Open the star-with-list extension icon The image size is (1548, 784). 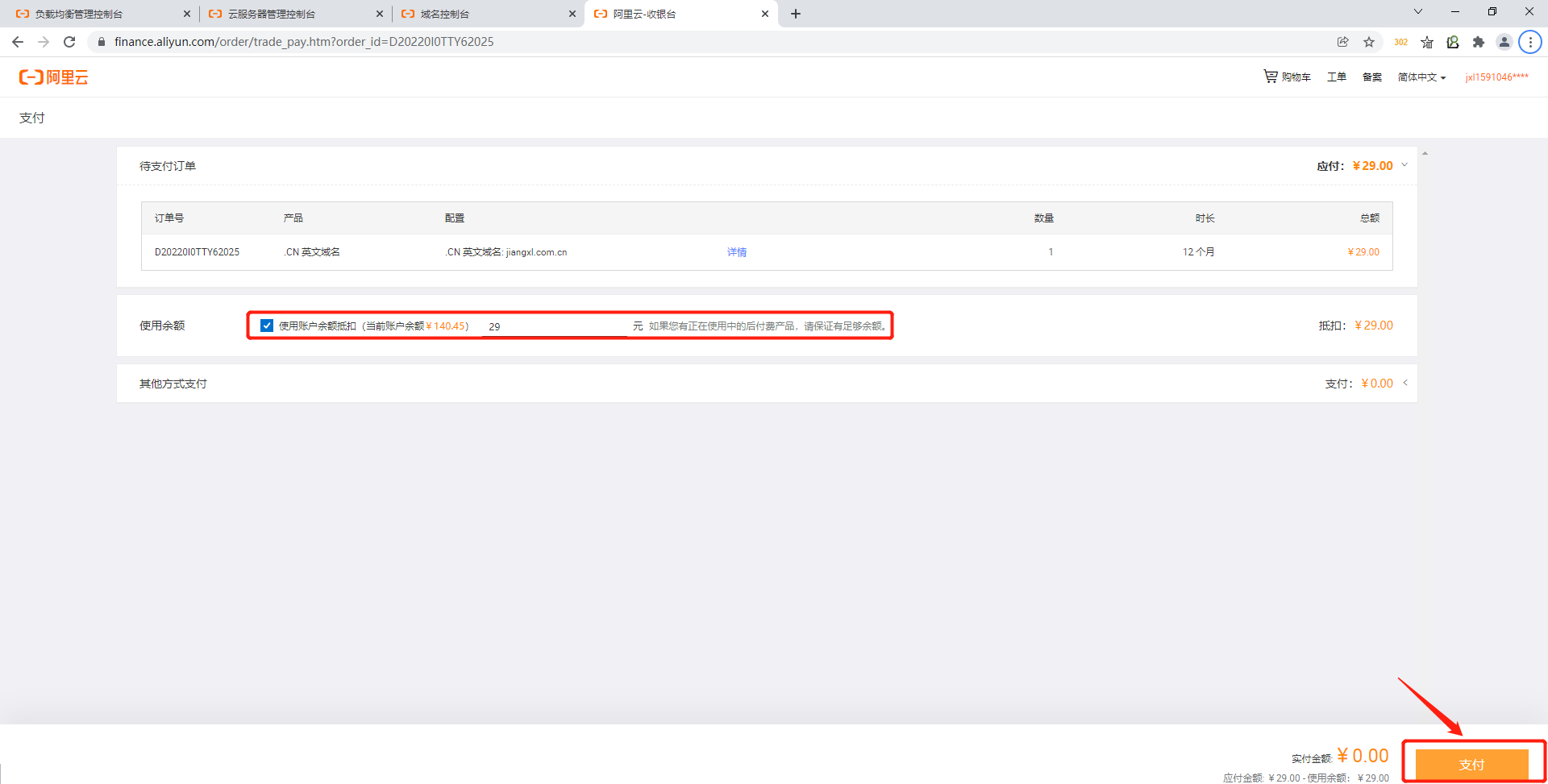coord(1427,42)
